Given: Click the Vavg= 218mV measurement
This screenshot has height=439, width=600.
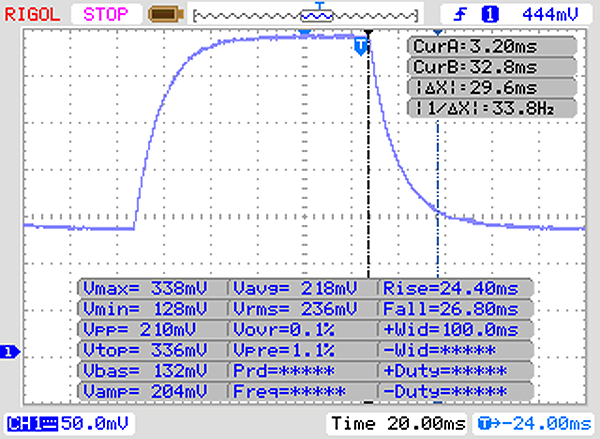Looking at the screenshot, I should [303, 288].
